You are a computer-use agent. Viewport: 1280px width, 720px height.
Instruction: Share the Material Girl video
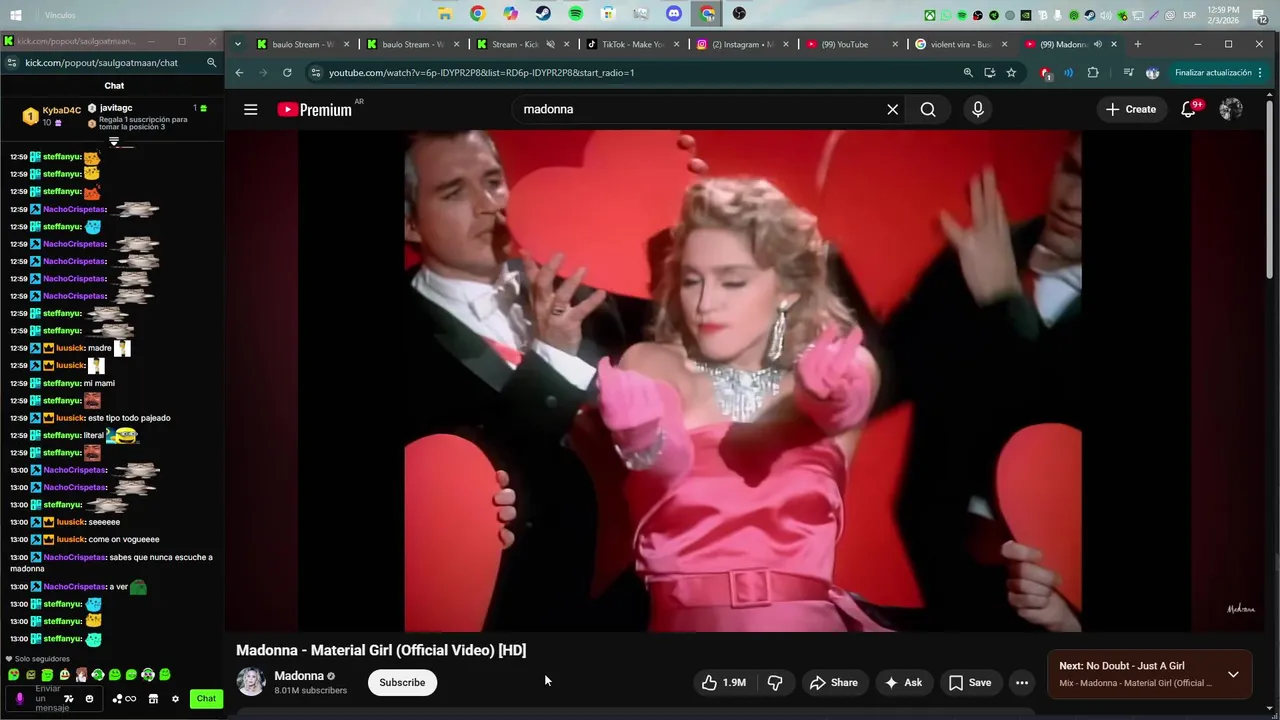tap(834, 682)
